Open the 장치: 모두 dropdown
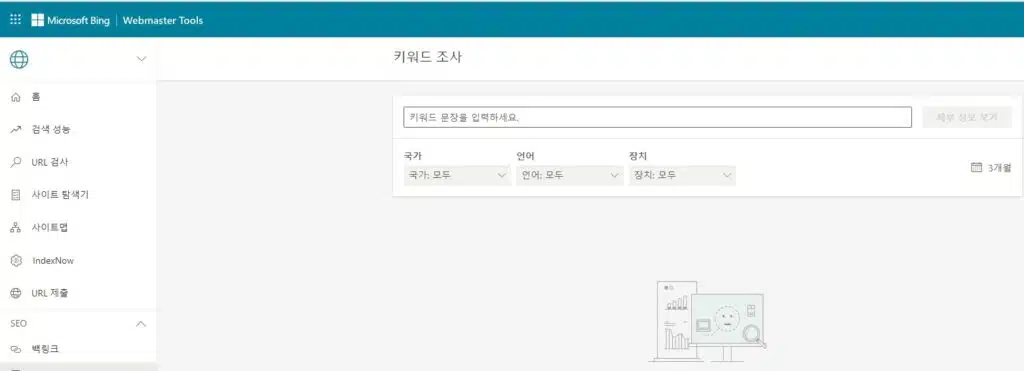The width and height of the screenshot is (1024, 371). click(x=682, y=175)
